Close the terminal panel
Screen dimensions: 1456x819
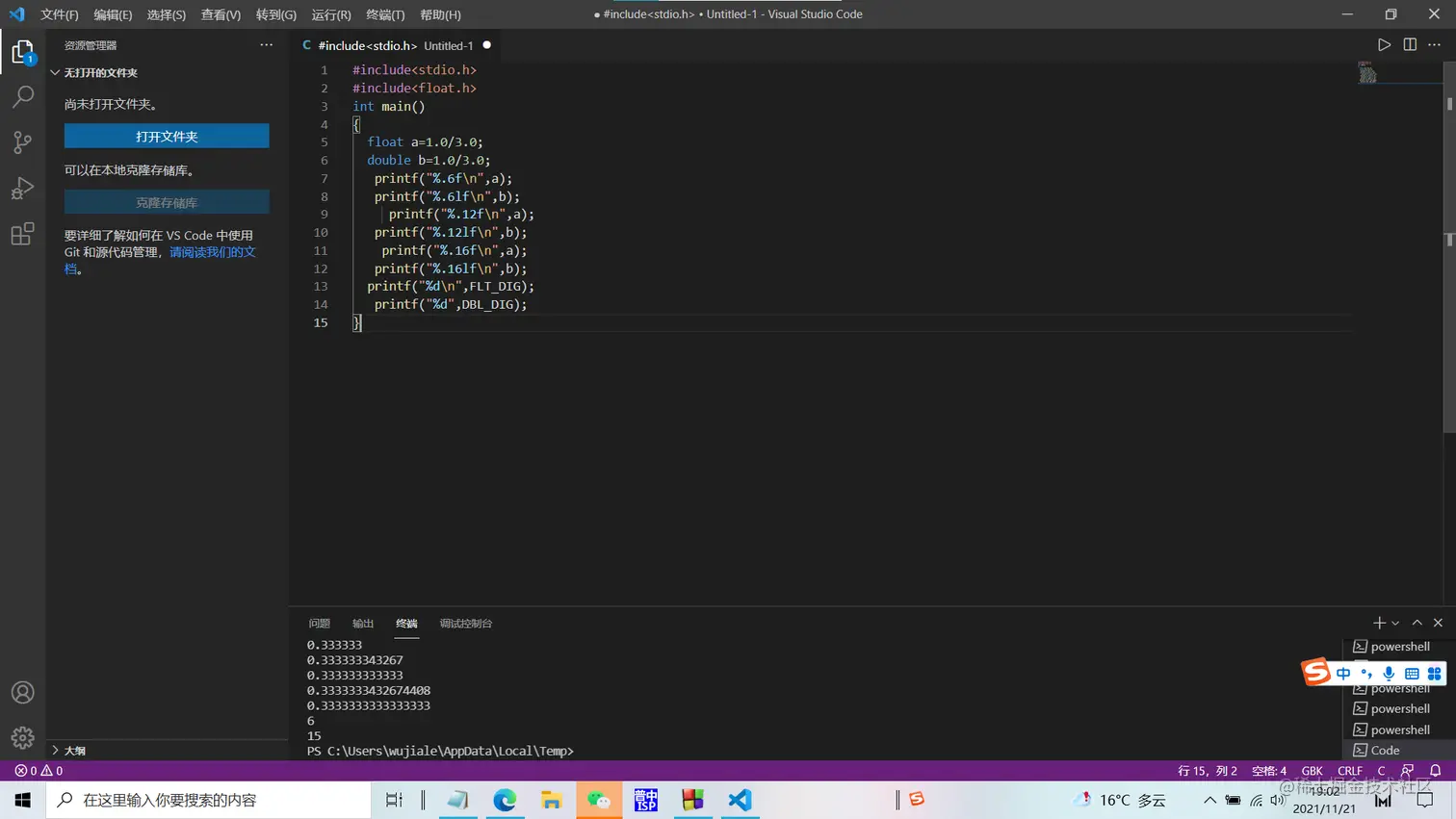1438,623
